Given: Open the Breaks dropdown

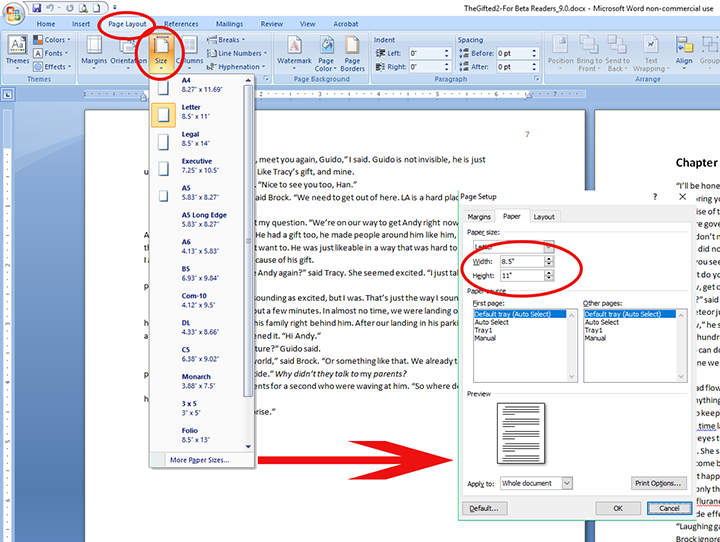Looking at the screenshot, I should click(x=226, y=40).
